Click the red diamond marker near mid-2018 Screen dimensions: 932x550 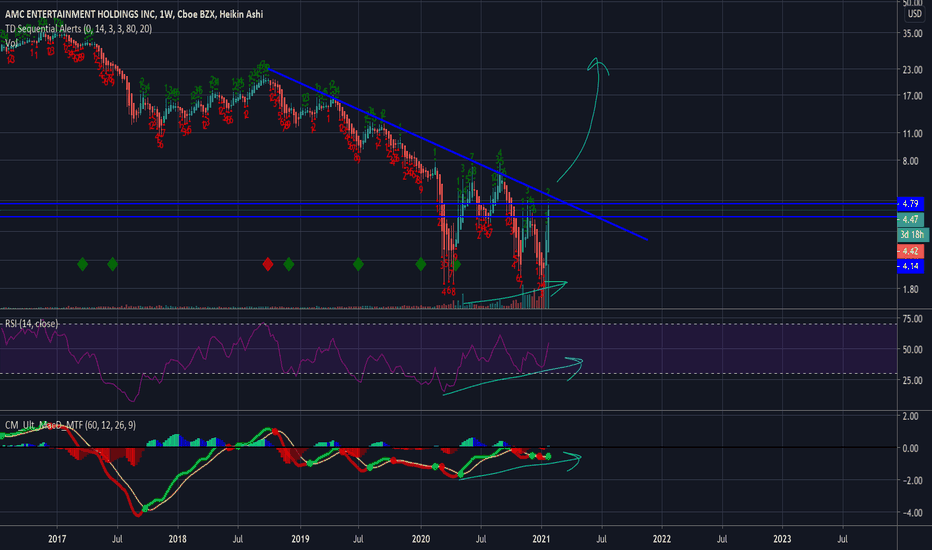pyautogui.click(x=268, y=264)
